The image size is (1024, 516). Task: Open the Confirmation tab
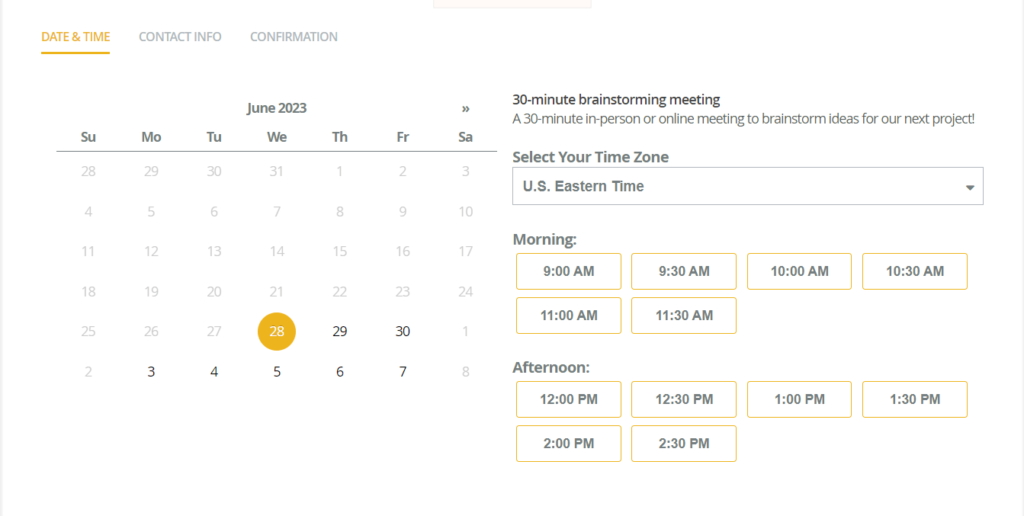point(293,37)
